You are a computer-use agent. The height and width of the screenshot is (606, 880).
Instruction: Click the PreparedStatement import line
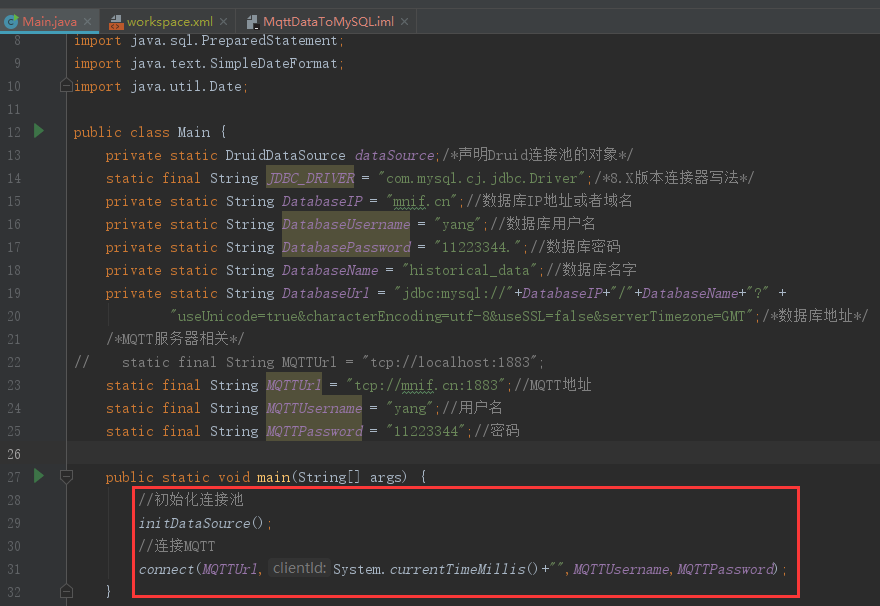208,40
